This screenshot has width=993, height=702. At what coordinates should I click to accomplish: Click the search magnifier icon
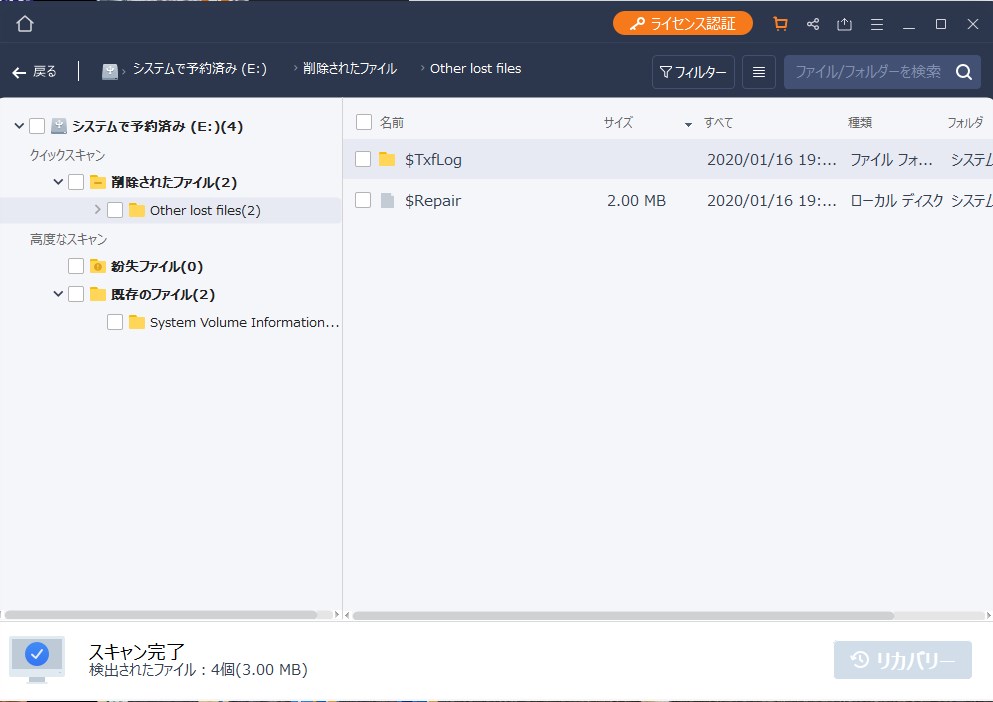pyautogui.click(x=963, y=72)
